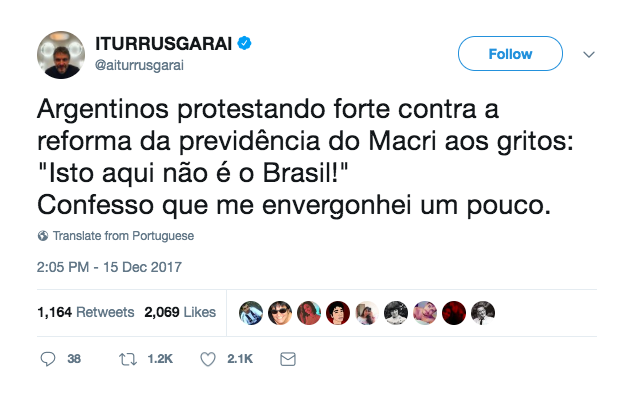The height and width of the screenshot is (396, 634).
Task: Open the last liker avatar in row
Action: (x=483, y=313)
